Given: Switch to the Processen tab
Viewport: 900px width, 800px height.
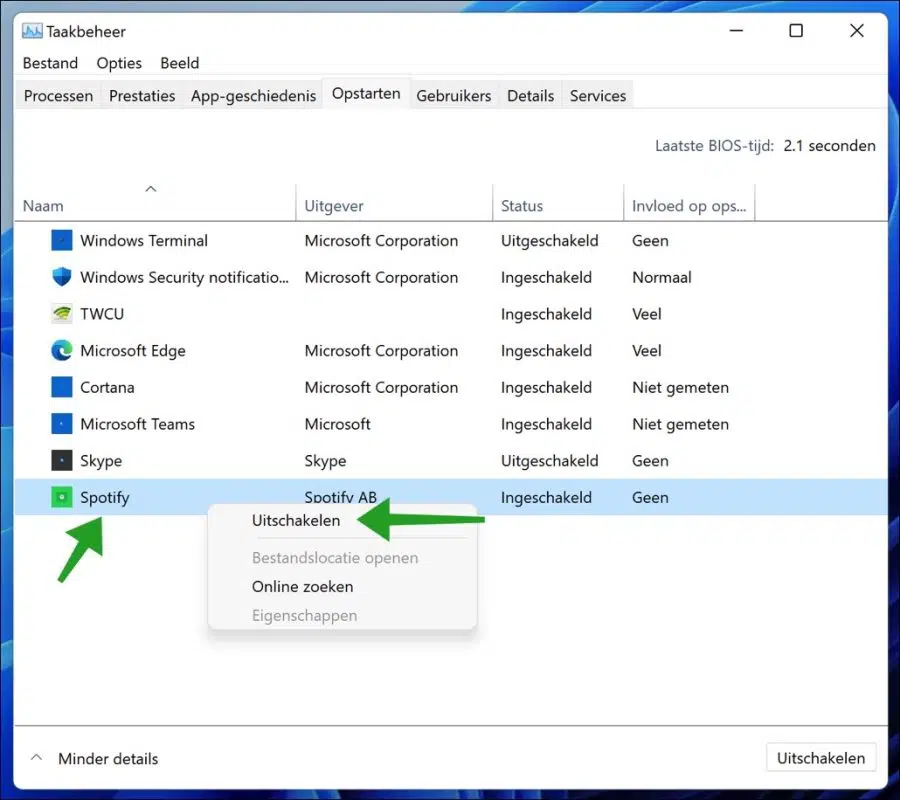Looking at the screenshot, I should point(59,96).
